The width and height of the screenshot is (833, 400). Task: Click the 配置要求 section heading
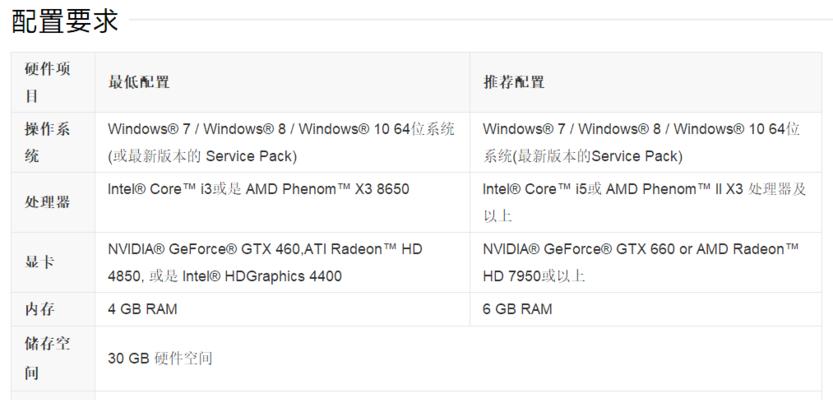[x=65, y=21]
